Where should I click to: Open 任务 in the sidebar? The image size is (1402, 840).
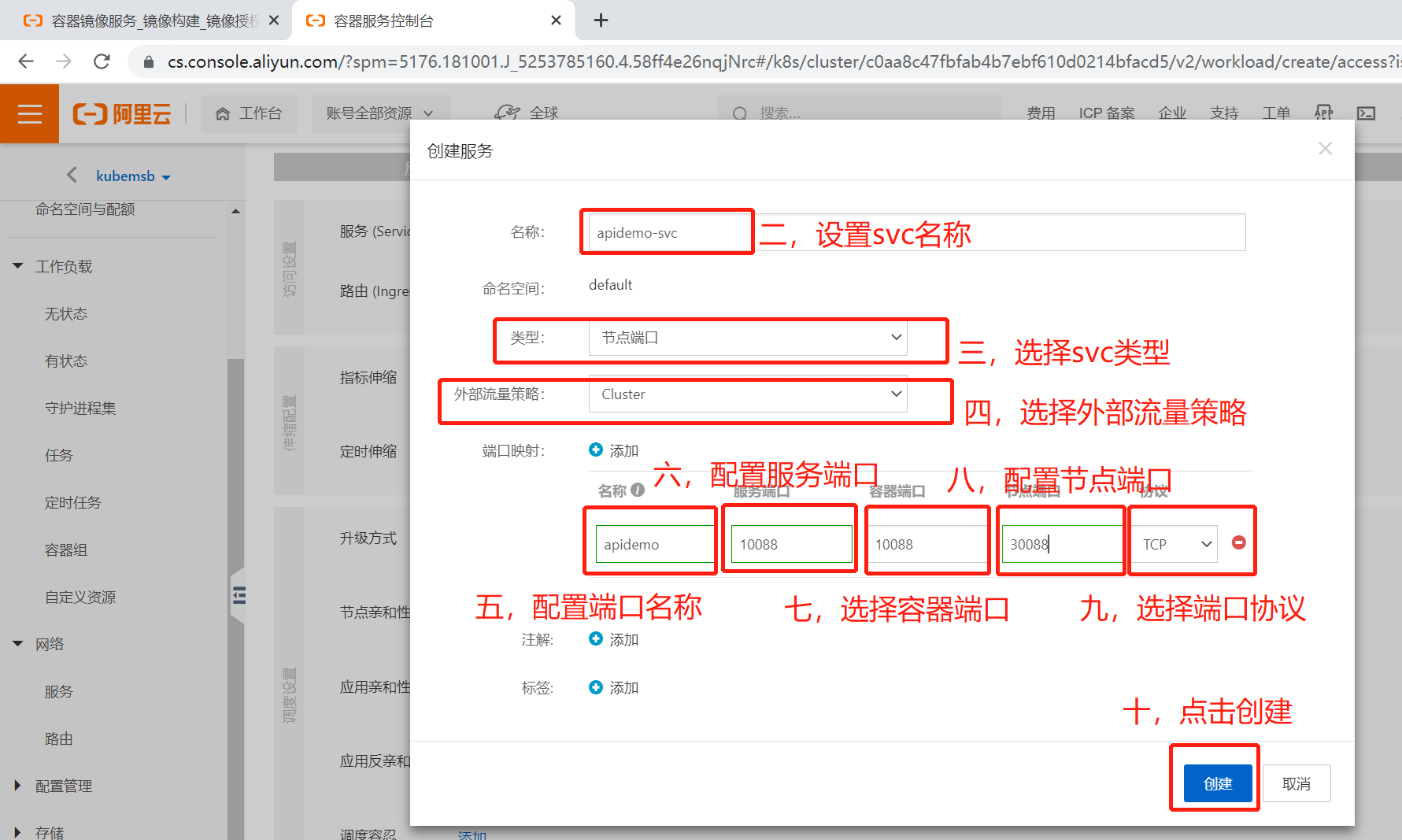[59, 456]
